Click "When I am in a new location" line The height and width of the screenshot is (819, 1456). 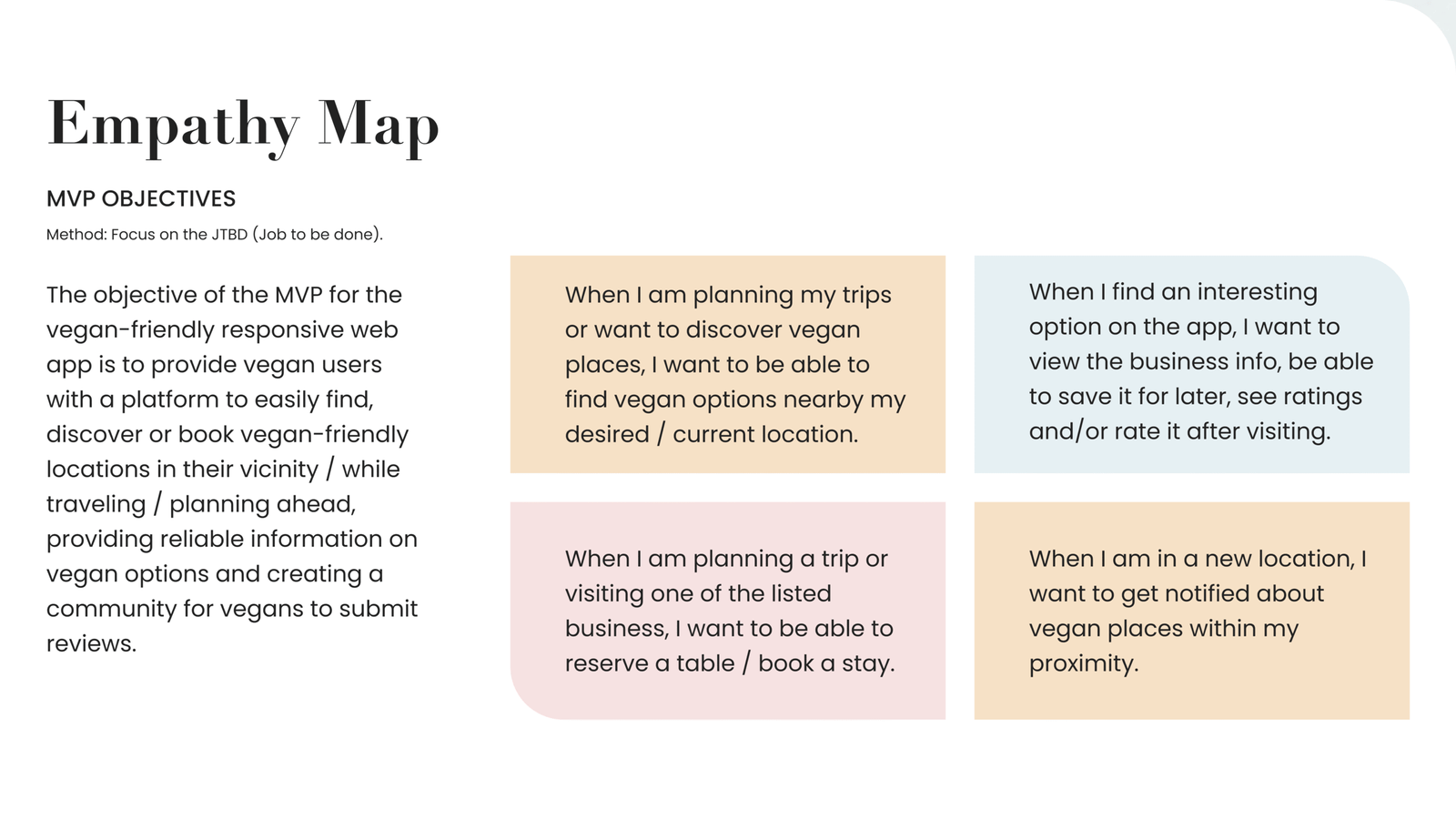(x=1198, y=559)
